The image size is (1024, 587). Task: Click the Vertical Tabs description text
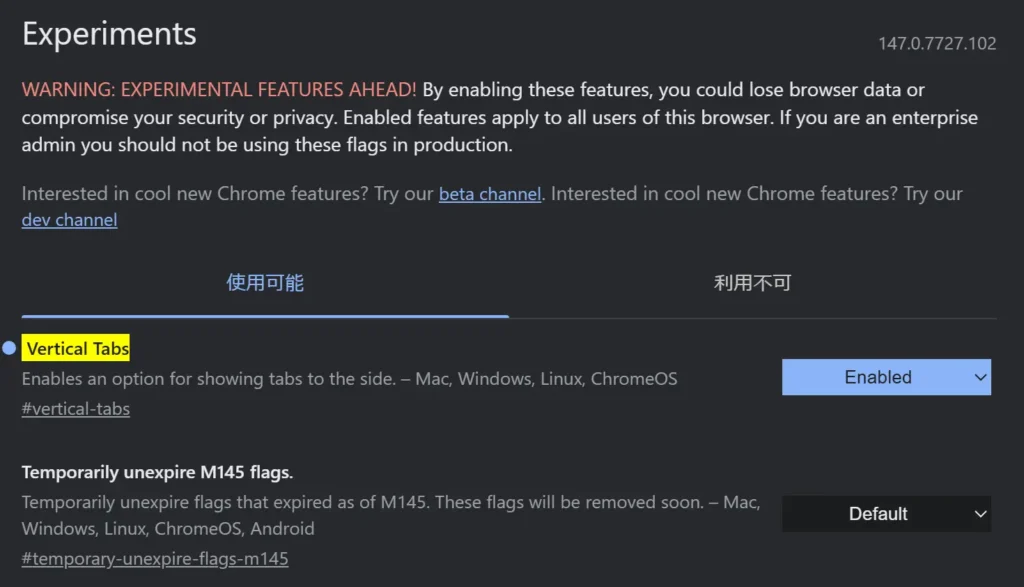[349, 379]
